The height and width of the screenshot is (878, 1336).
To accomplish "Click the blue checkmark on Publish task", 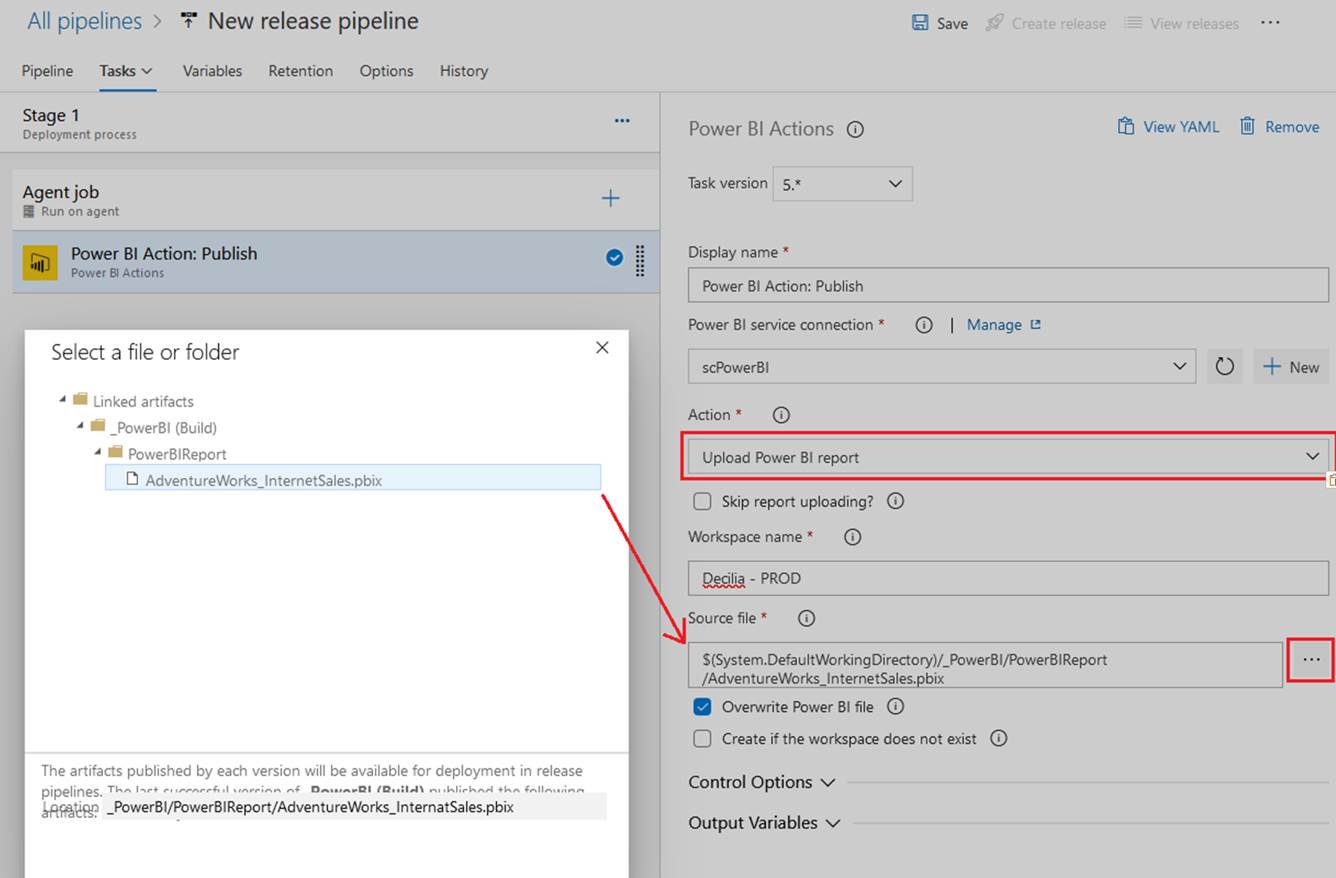I will point(614,258).
